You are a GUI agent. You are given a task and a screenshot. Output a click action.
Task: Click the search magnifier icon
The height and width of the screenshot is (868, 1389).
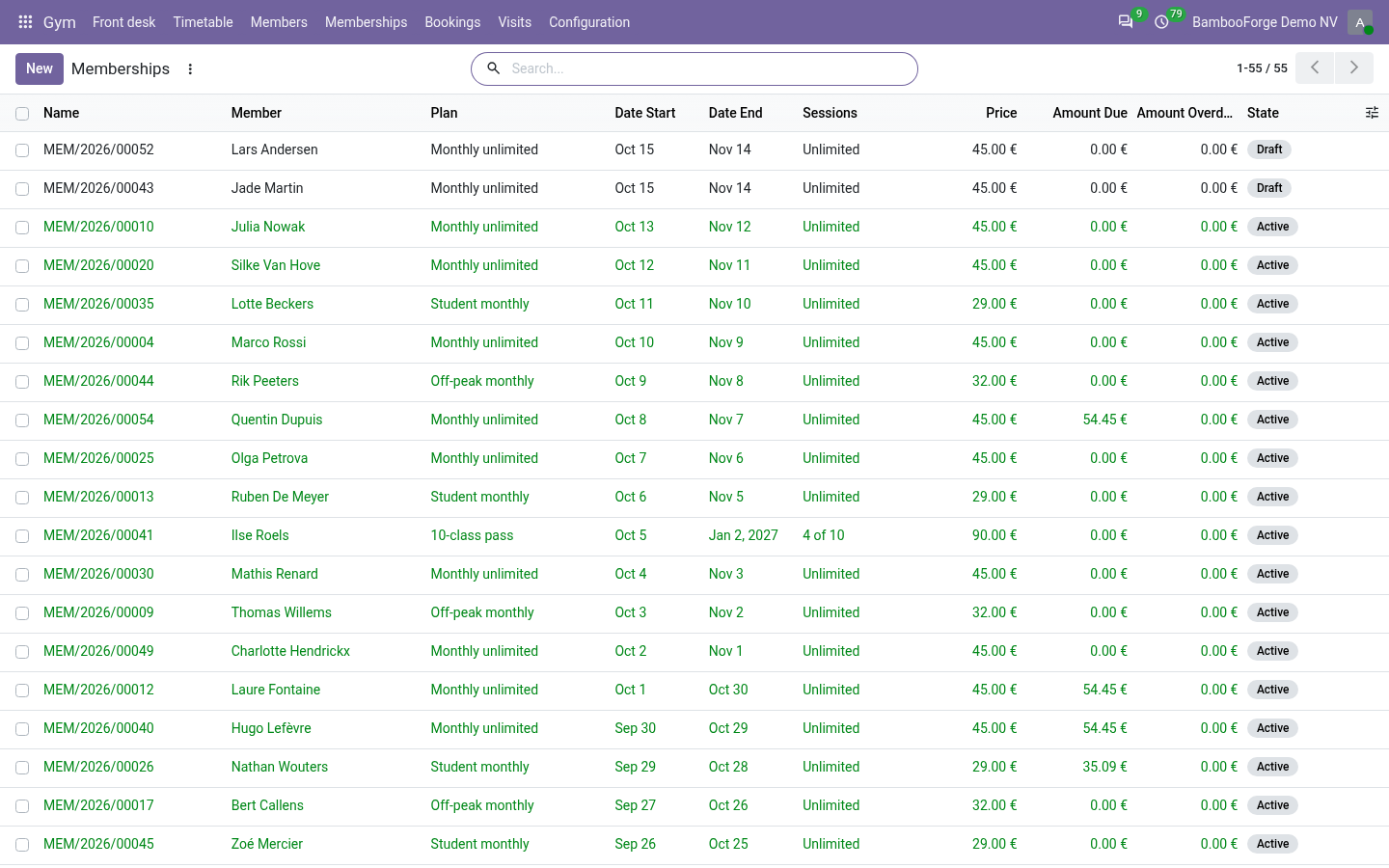point(493,68)
